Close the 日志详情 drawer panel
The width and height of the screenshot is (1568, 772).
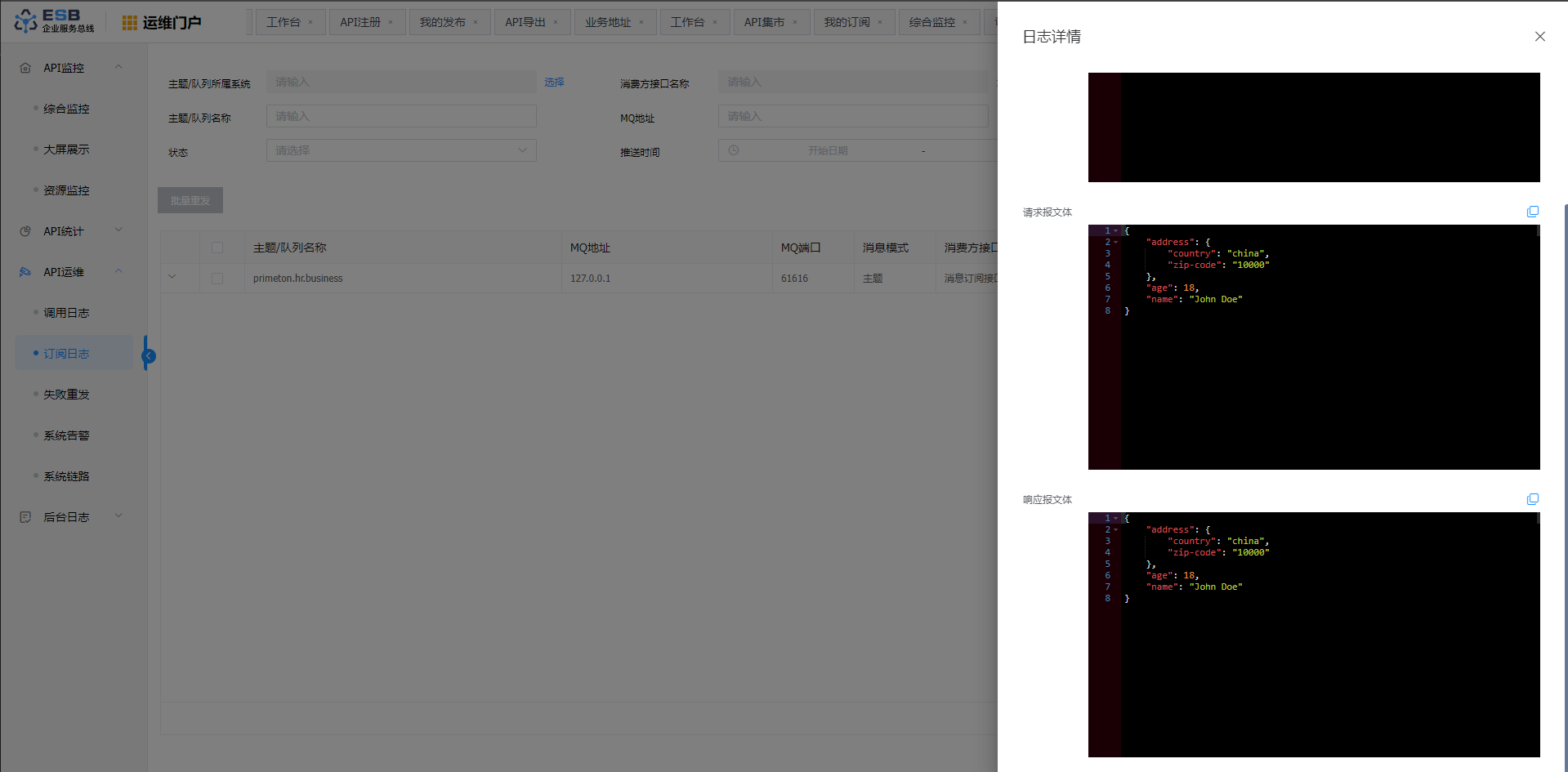point(1539,37)
